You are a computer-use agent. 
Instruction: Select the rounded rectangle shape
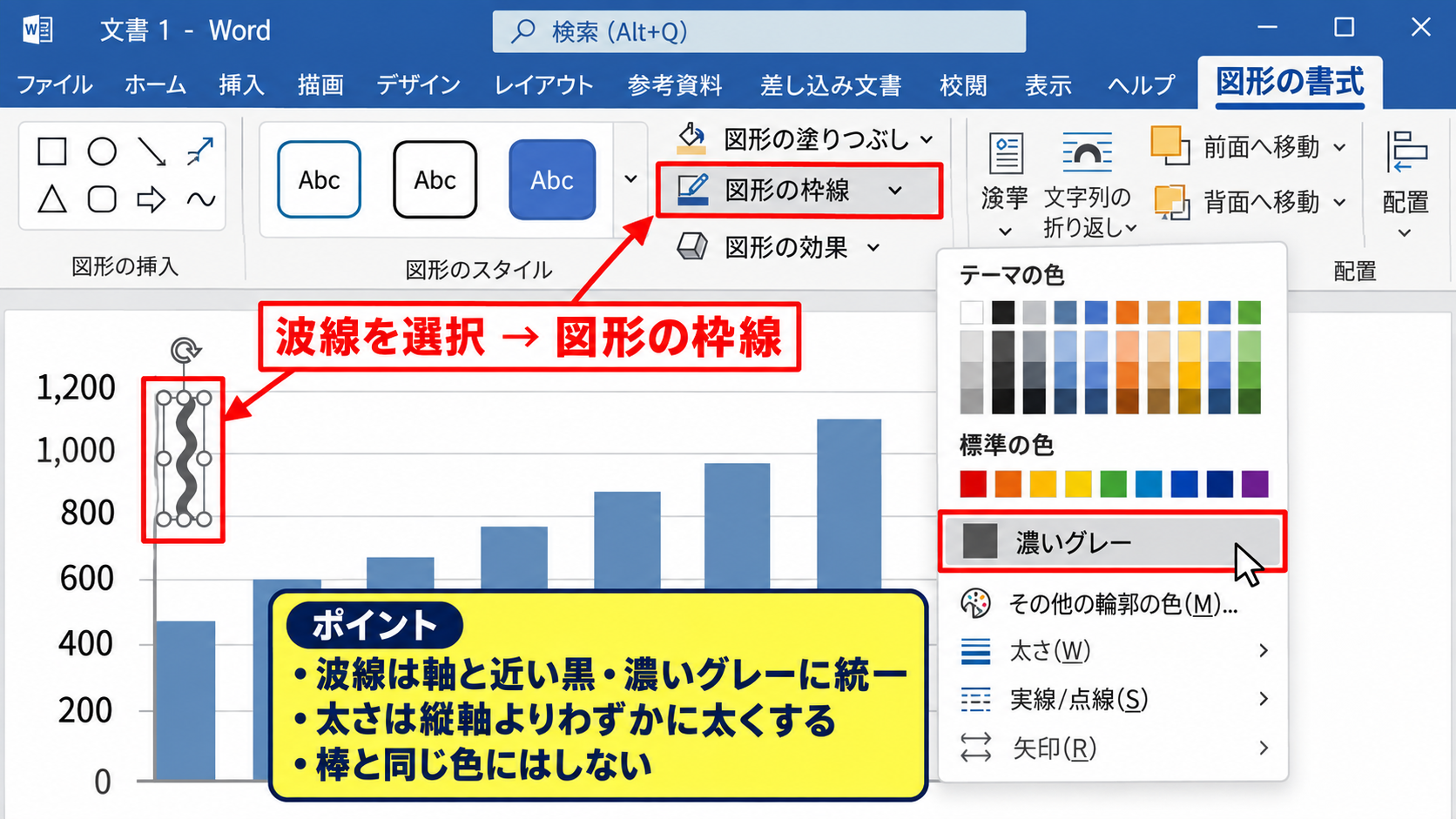(102, 199)
